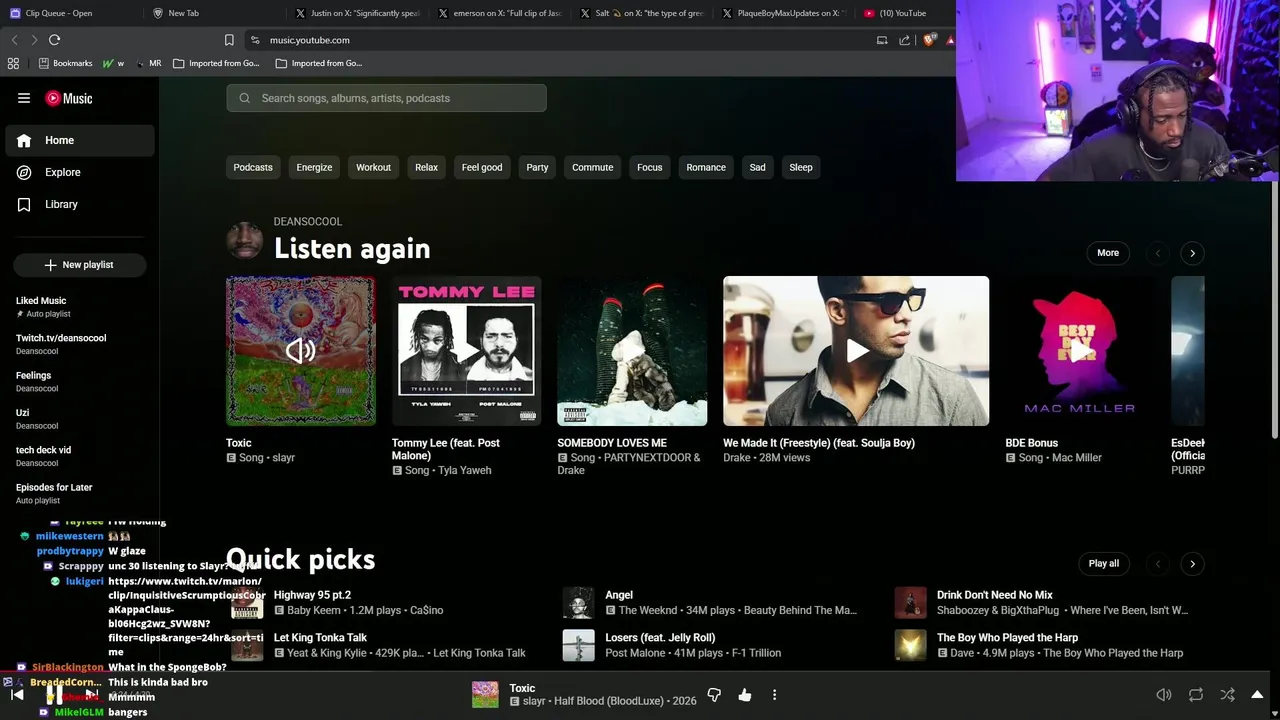Click the share icon in address bar
The image size is (1280, 720).
coord(904,40)
